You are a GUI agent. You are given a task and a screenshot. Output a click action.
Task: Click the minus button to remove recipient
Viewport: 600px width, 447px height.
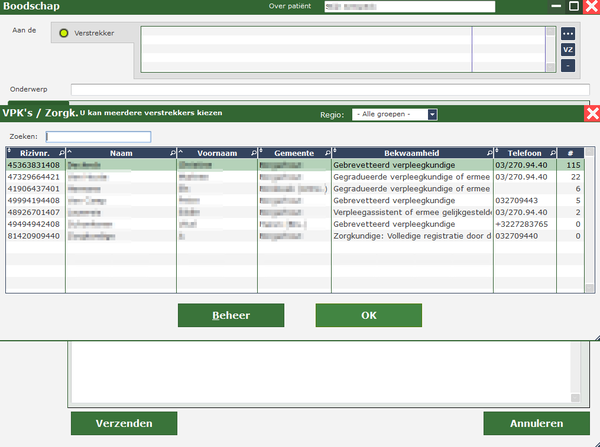pyautogui.click(x=568, y=65)
